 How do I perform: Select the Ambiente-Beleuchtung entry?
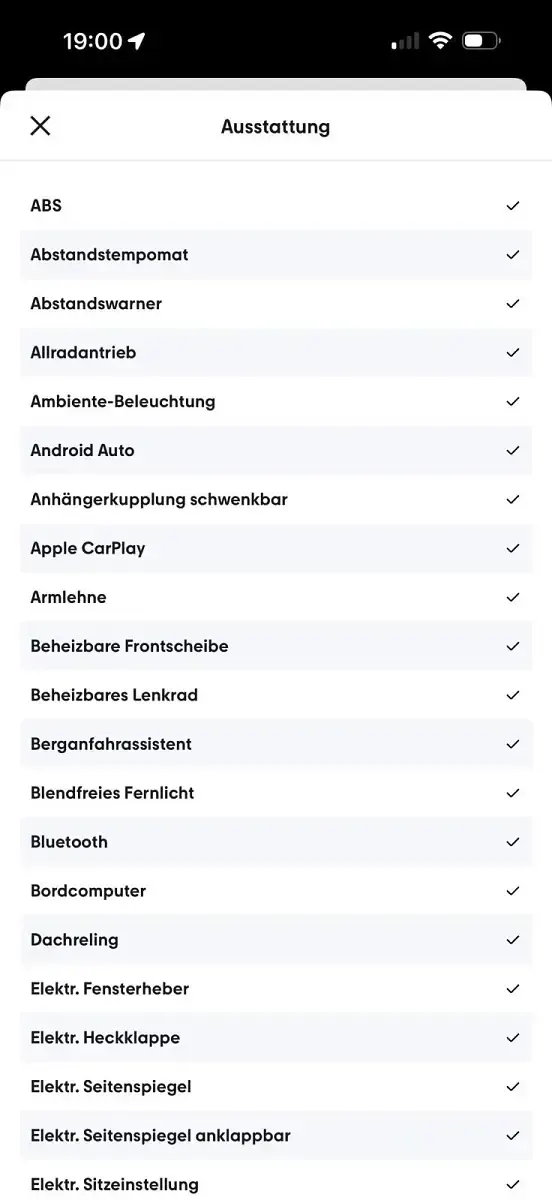pyautogui.click(x=276, y=401)
